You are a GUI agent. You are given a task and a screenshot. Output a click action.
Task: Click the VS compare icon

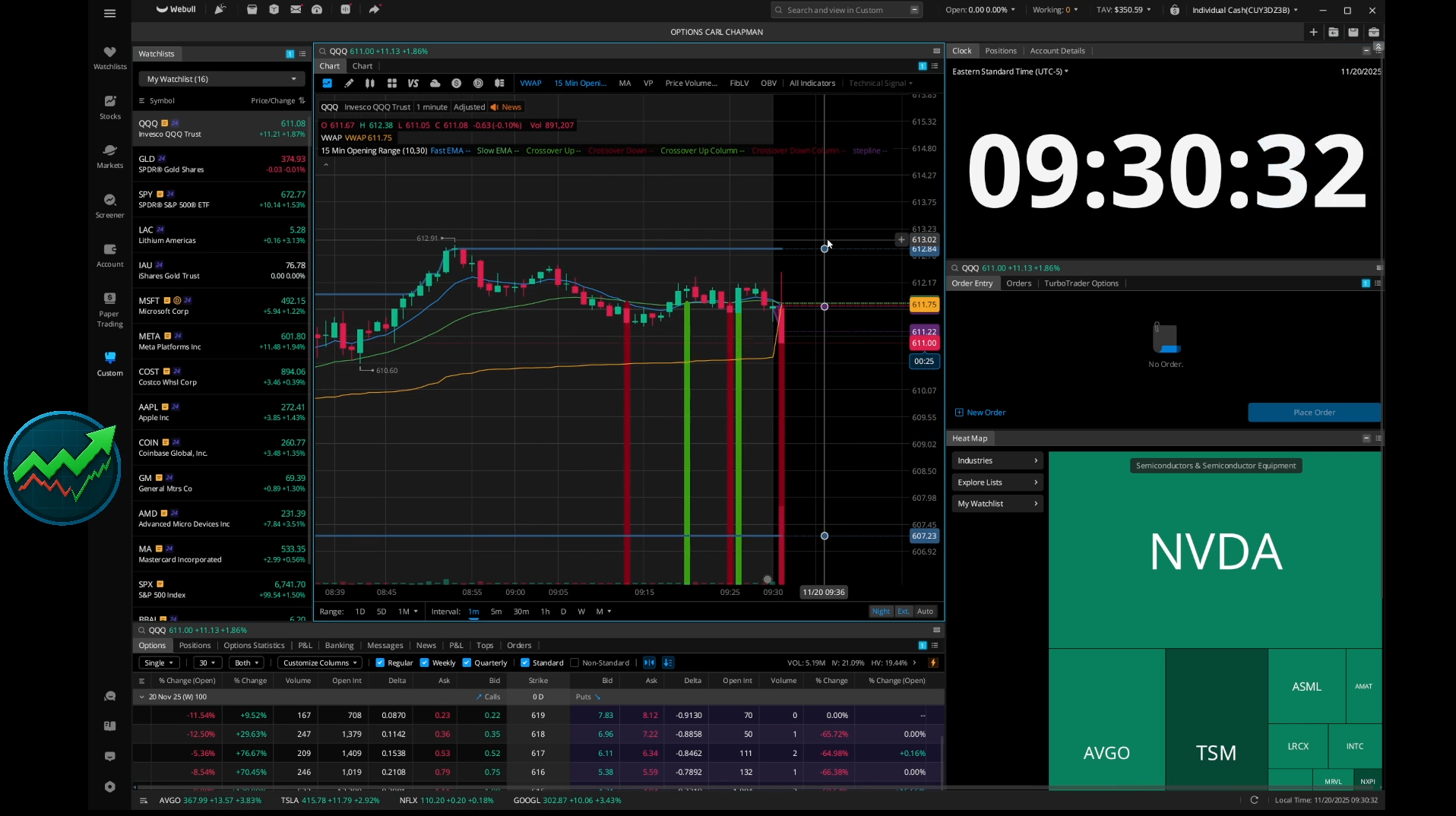(x=413, y=84)
